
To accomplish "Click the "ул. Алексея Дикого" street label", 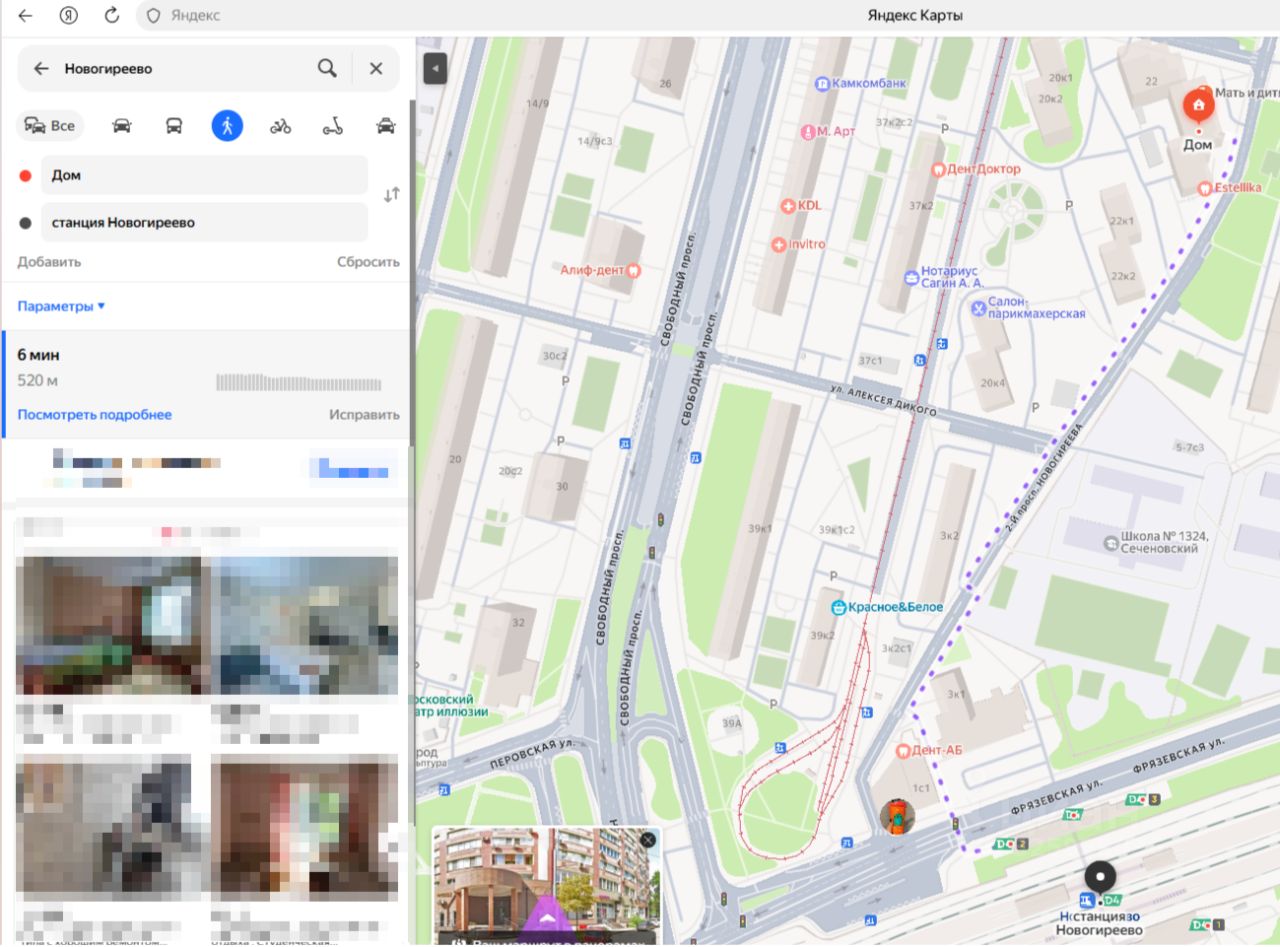I will click(x=886, y=401).
